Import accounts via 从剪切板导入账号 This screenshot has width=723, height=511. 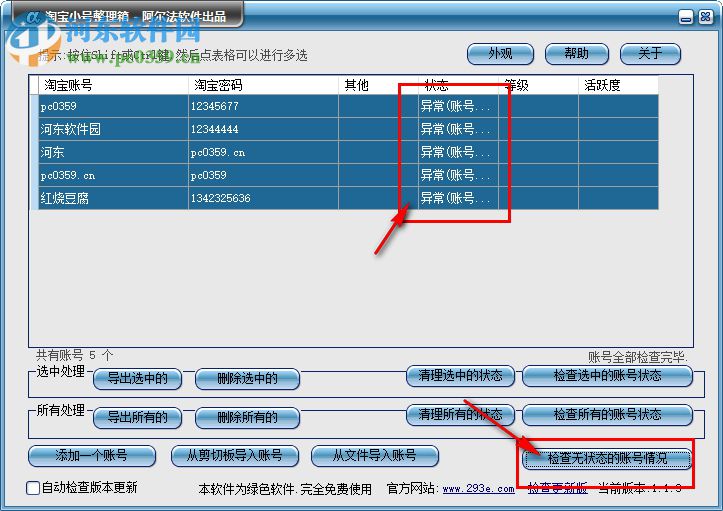(x=235, y=456)
